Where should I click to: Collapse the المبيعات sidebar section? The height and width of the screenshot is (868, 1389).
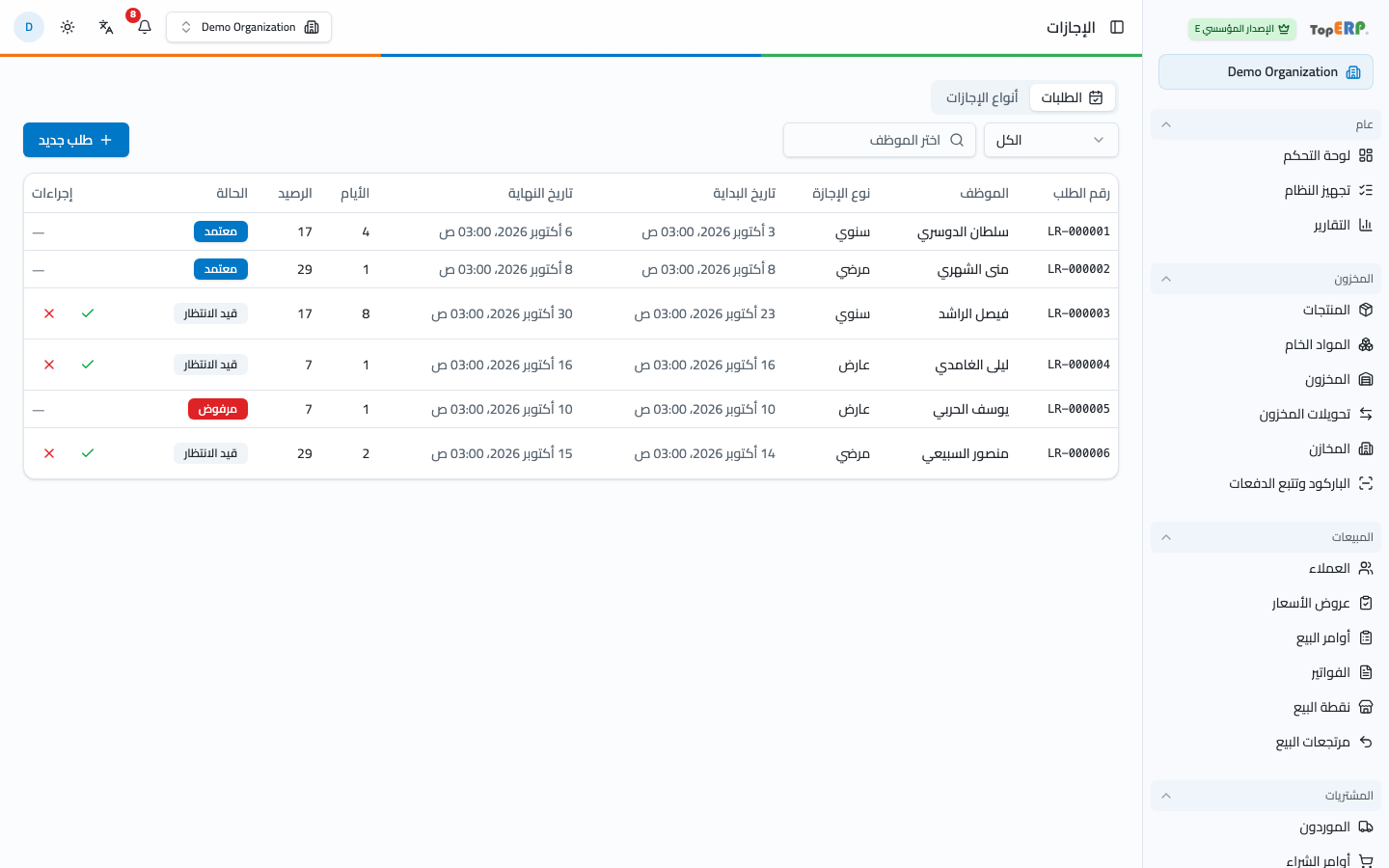pos(1266,537)
